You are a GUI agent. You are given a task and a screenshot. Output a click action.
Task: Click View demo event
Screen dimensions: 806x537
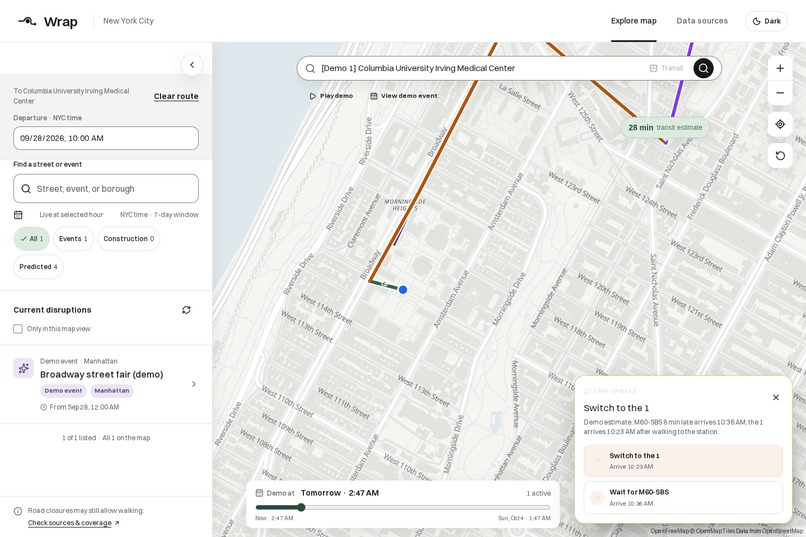(x=404, y=96)
